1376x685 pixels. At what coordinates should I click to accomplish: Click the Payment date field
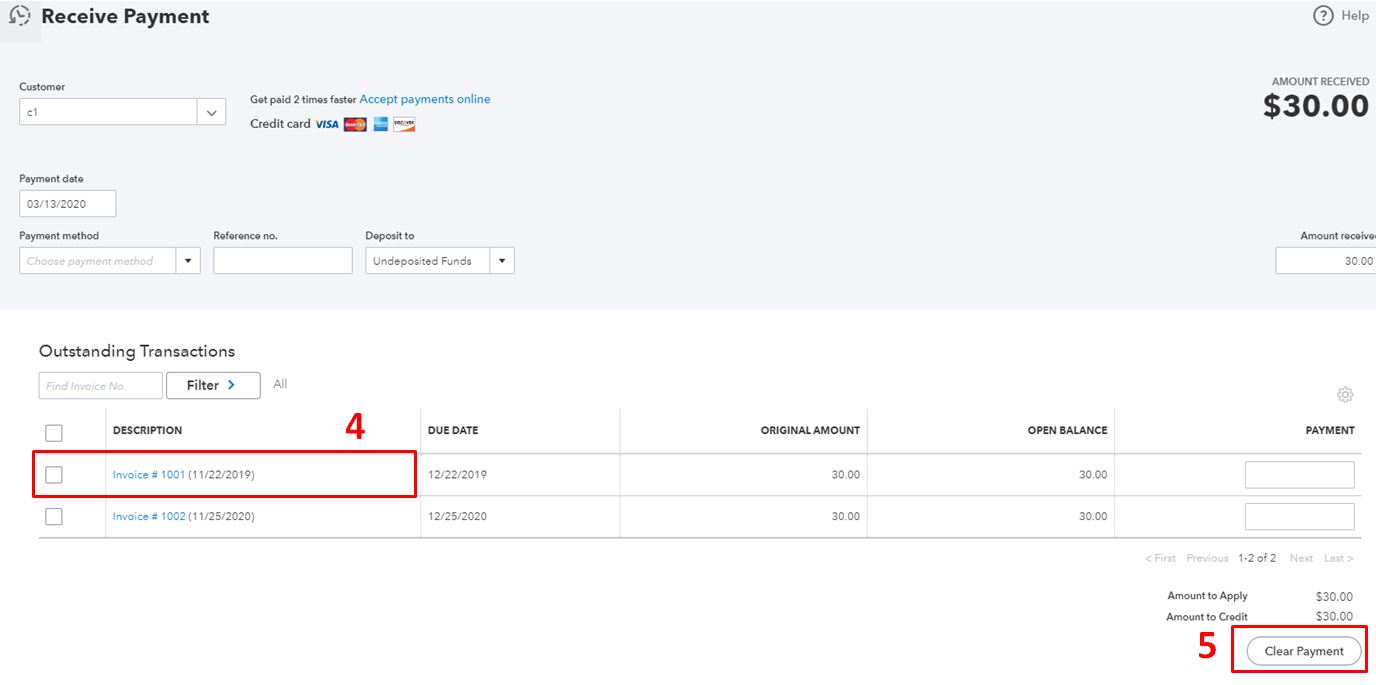tap(67, 203)
